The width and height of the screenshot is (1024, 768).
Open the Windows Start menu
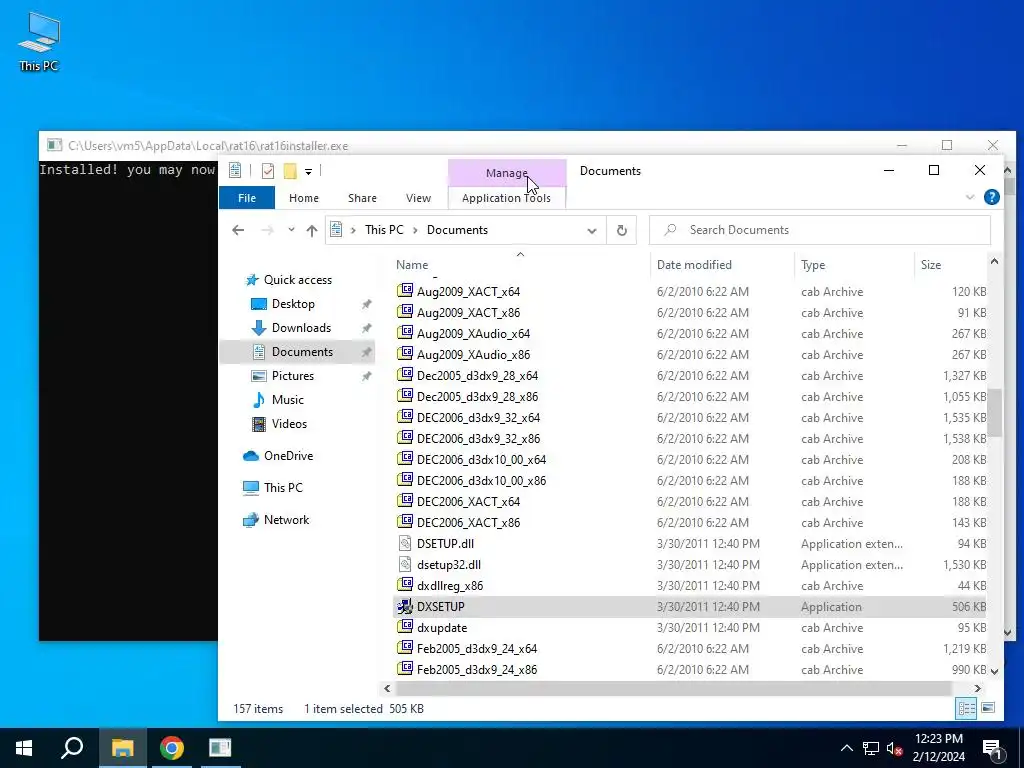tap(24, 748)
